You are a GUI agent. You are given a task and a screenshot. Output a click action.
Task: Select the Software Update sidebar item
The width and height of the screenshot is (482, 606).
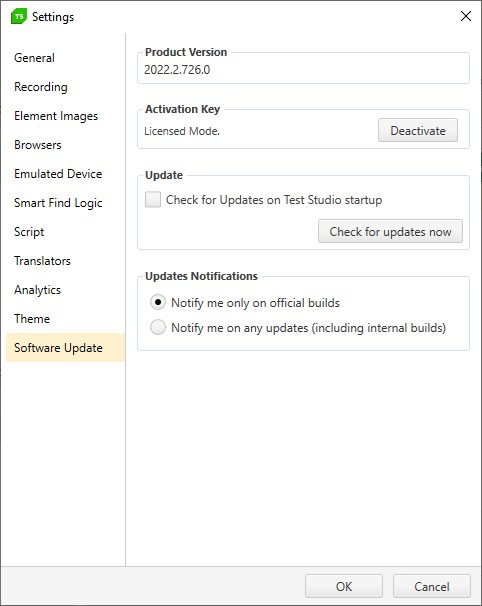pos(65,348)
